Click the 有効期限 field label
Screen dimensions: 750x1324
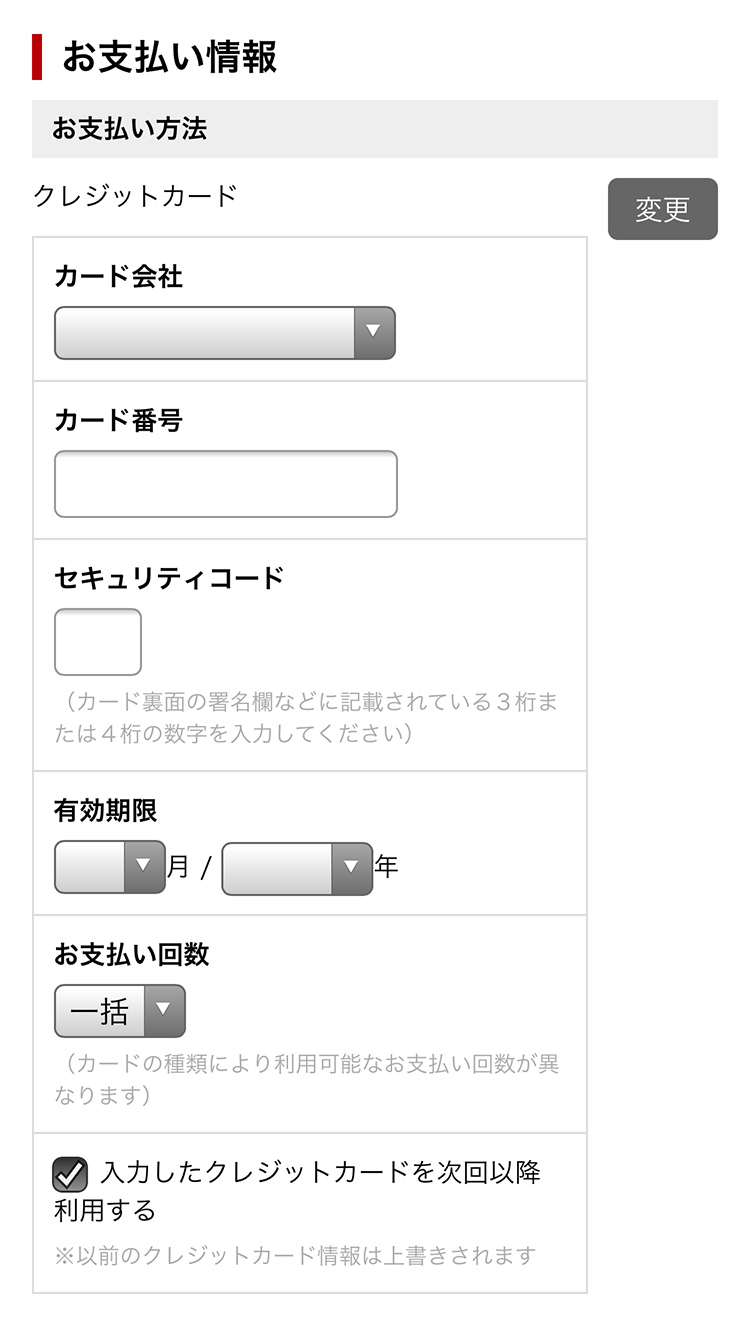coord(106,810)
